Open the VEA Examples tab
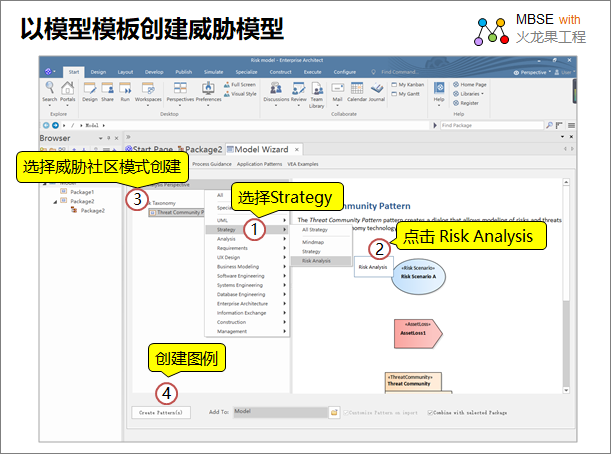The height and width of the screenshot is (455, 612). pyautogui.click(x=303, y=164)
